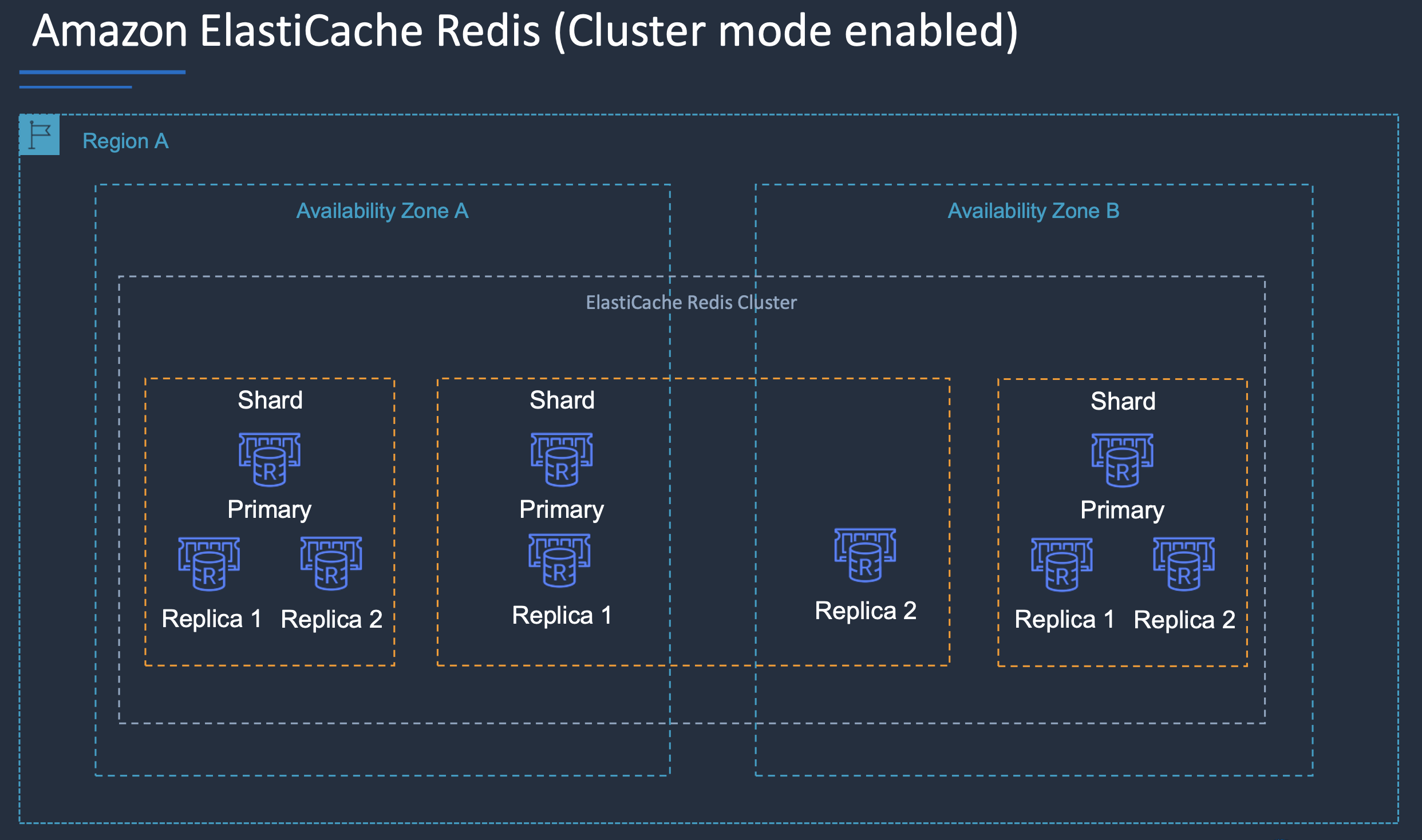Select the Replica 1 icon in the left shard
This screenshot has width=1422, height=840.
tap(209, 564)
